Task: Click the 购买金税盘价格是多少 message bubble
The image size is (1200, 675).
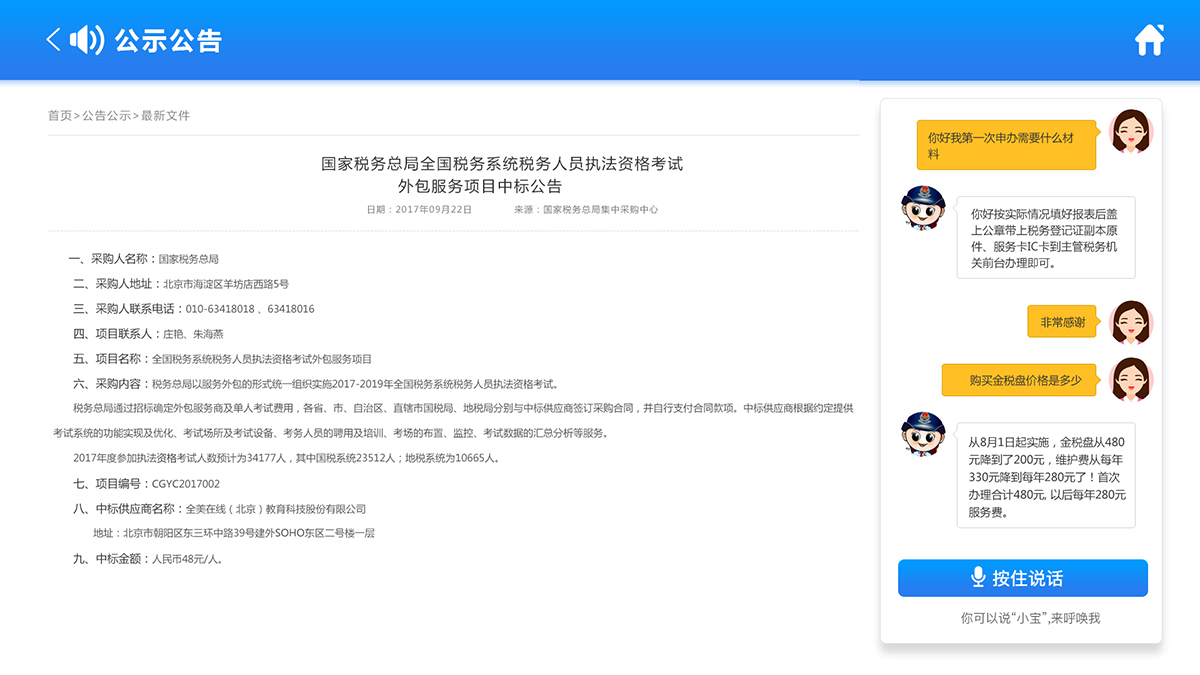Action: (x=1018, y=381)
